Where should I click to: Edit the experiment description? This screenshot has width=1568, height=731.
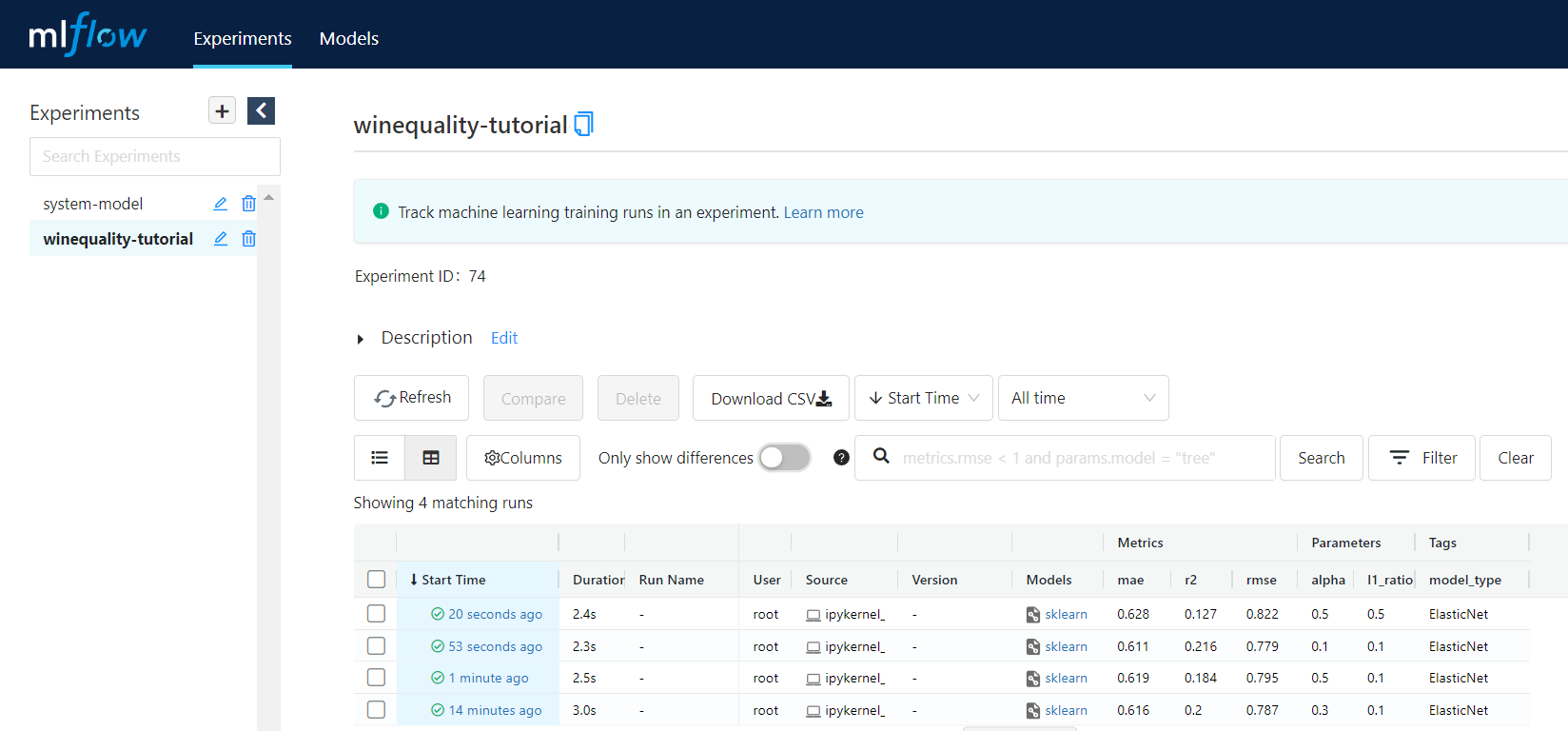coord(504,338)
